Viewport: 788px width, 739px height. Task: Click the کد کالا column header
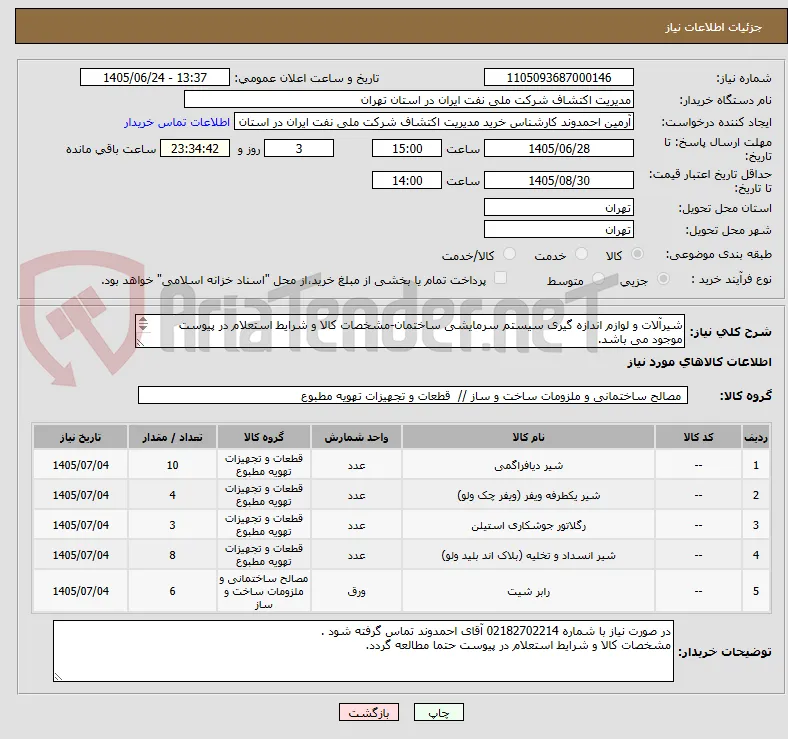point(698,437)
